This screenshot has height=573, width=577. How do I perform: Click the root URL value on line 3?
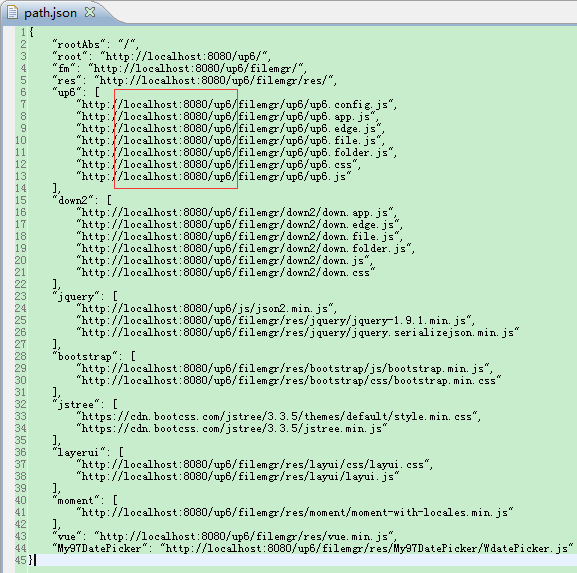(x=185, y=57)
